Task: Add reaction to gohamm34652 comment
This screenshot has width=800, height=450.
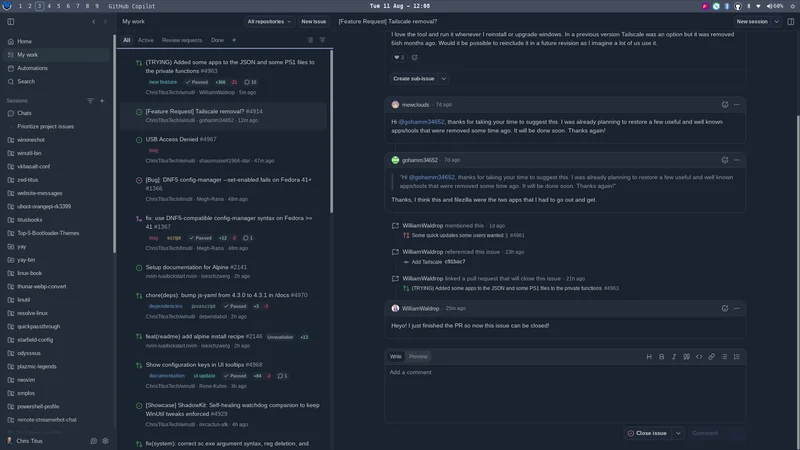Action: (725, 160)
